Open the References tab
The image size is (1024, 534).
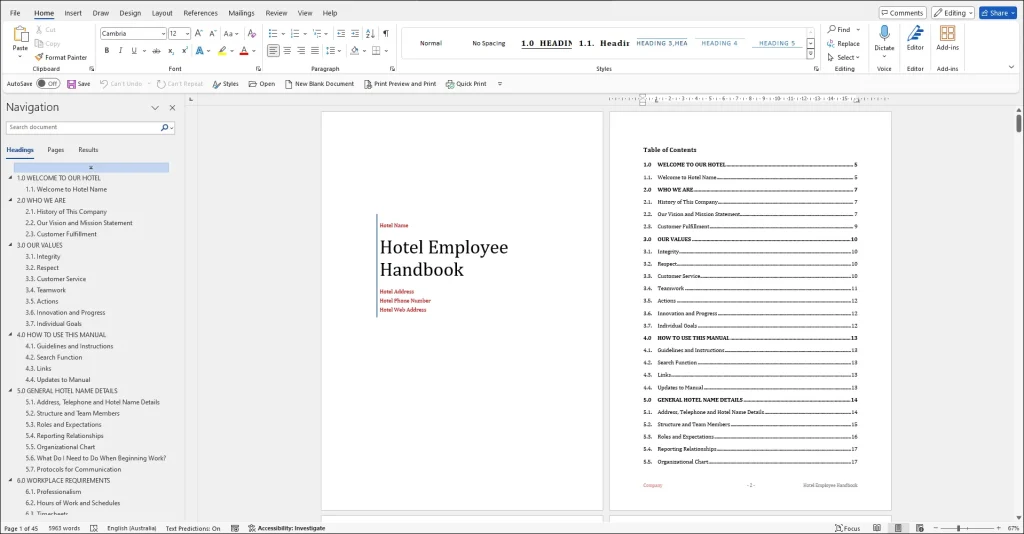[x=200, y=13]
